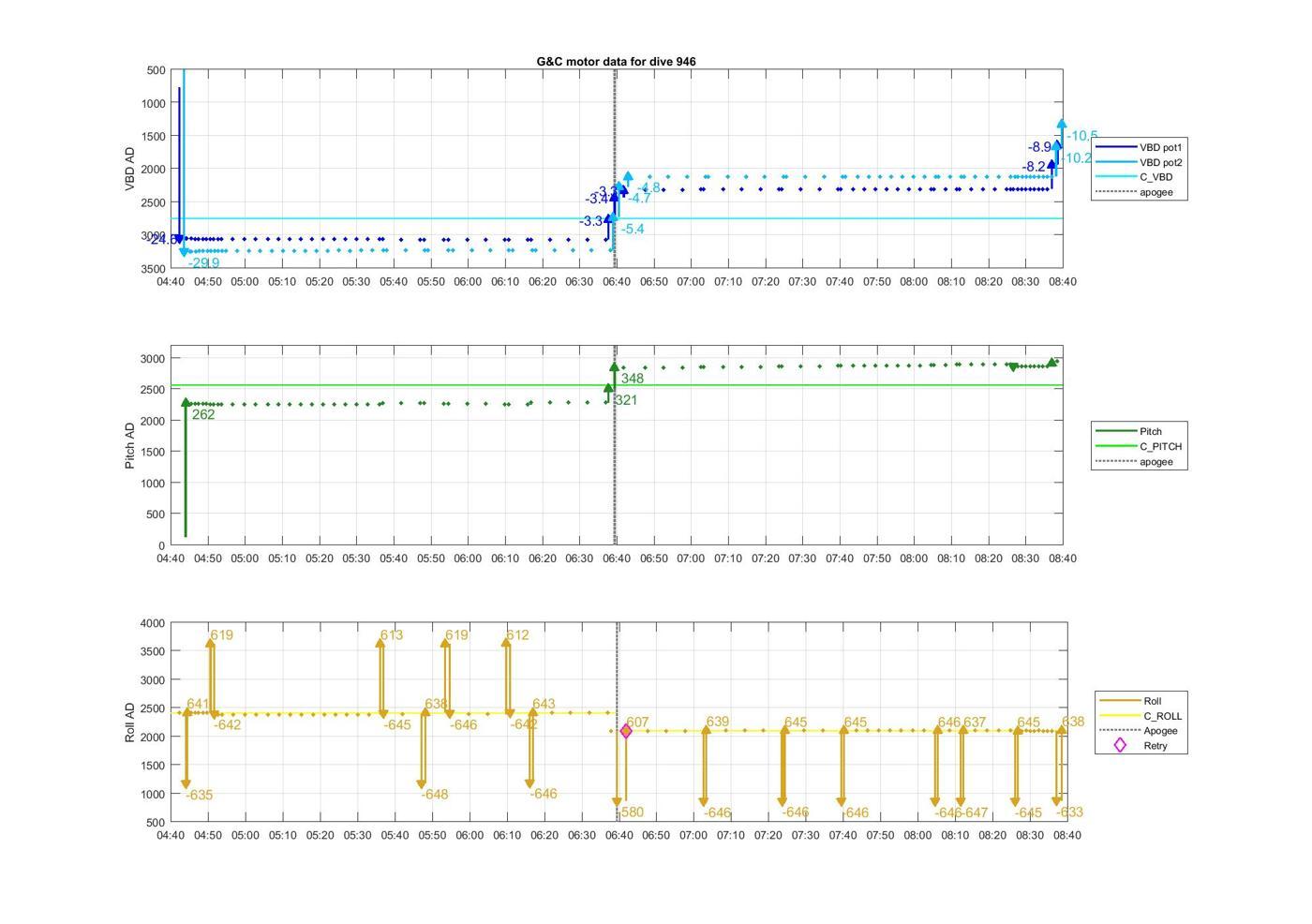This screenshot has width=1312, height=924.
Task: Click the '-8.9' VBD data label
Action: click(x=1039, y=147)
